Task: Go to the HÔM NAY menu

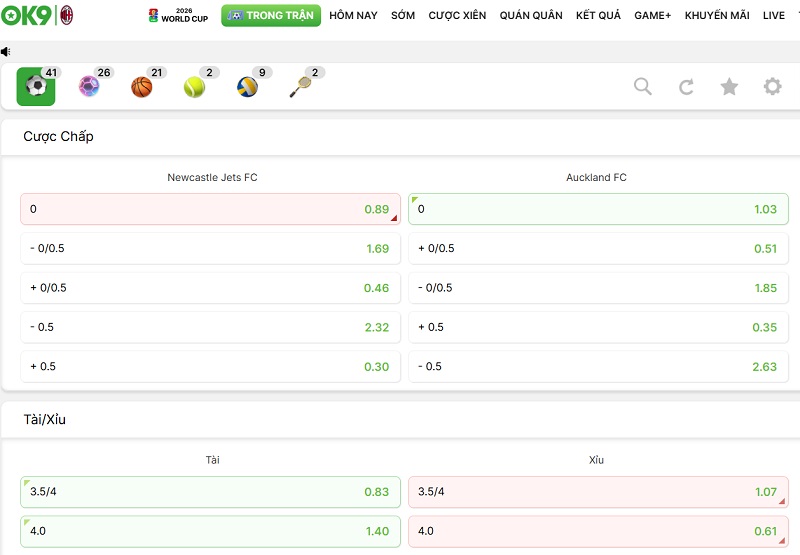Action: tap(353, 16)
